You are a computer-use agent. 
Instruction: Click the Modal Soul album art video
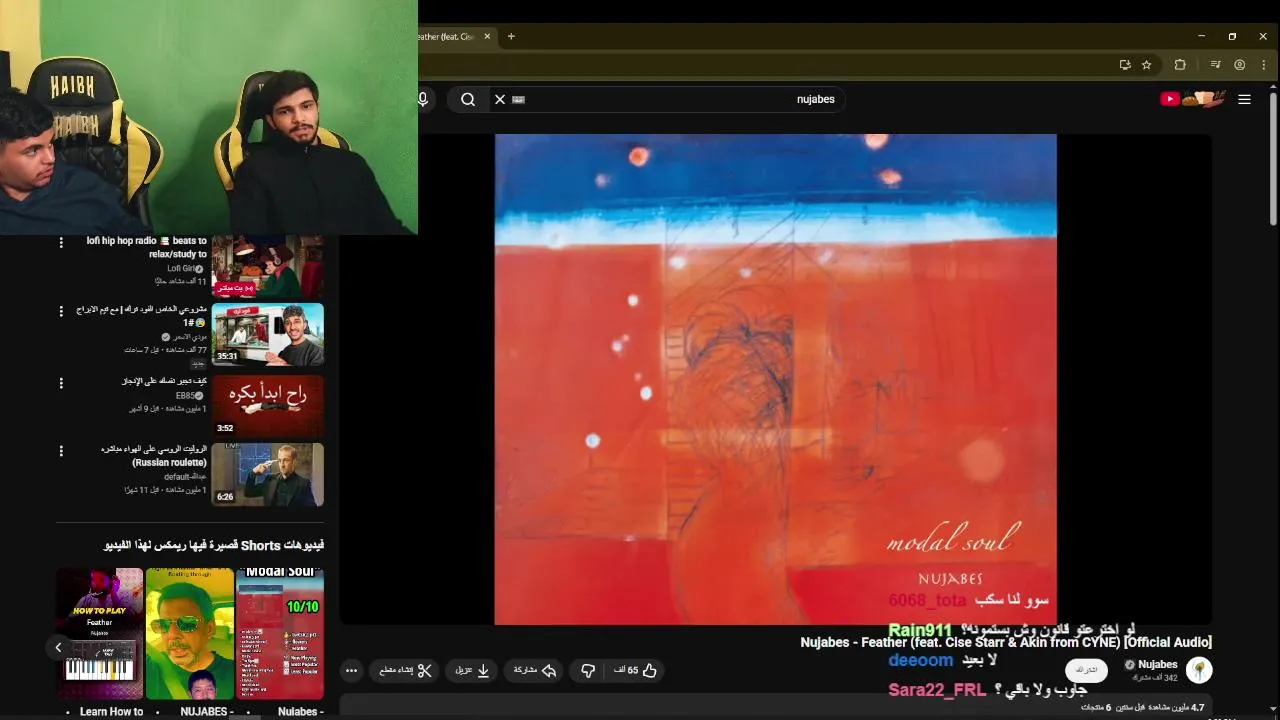(775, 379)
